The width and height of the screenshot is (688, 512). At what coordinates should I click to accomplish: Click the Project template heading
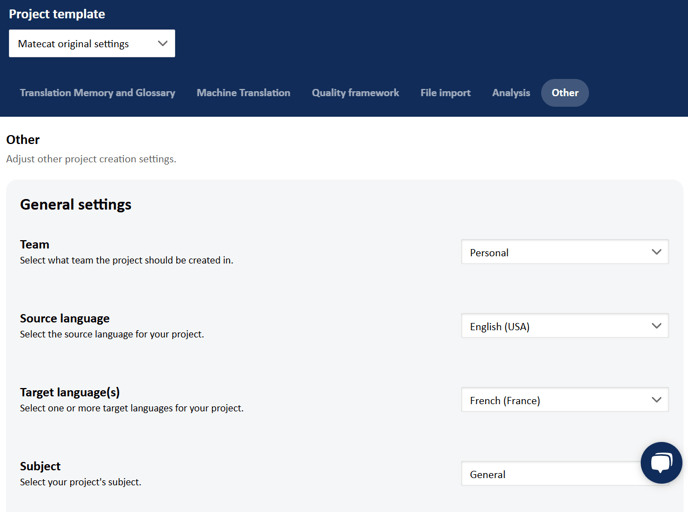pyautogui.click(x=57, y=14)
